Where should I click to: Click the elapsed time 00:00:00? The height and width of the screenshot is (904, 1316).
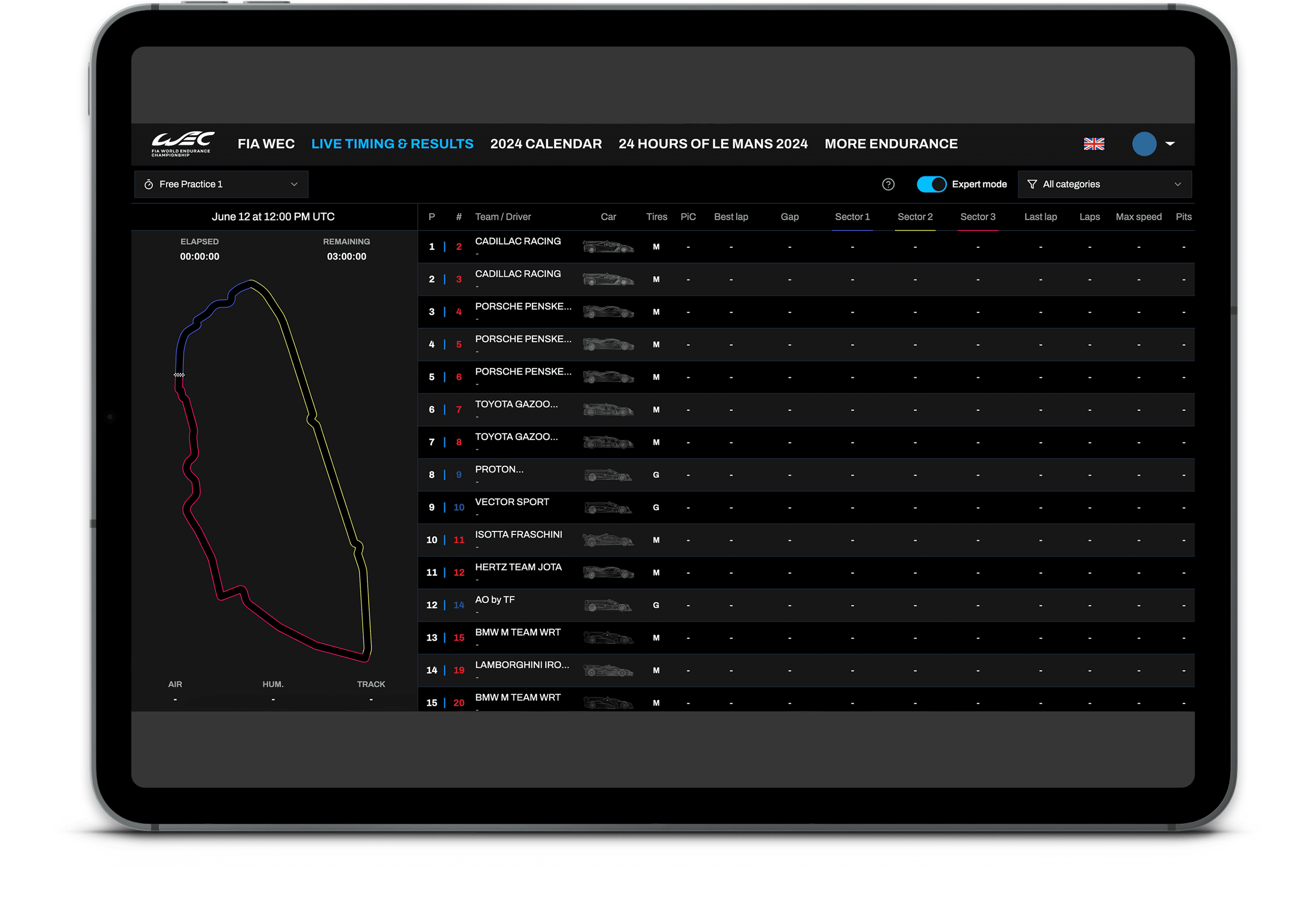[199, 257]
